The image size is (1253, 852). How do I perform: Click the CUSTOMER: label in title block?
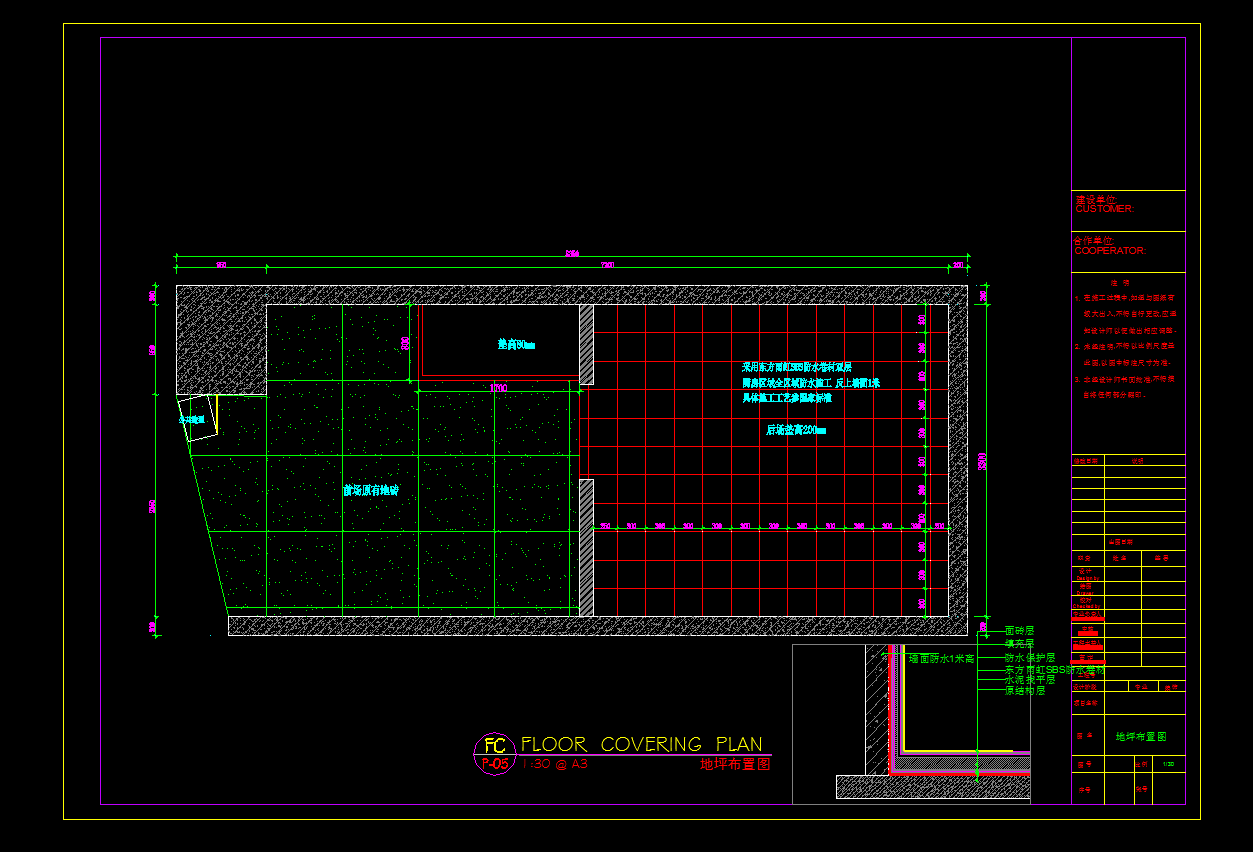pos(1104,209)
